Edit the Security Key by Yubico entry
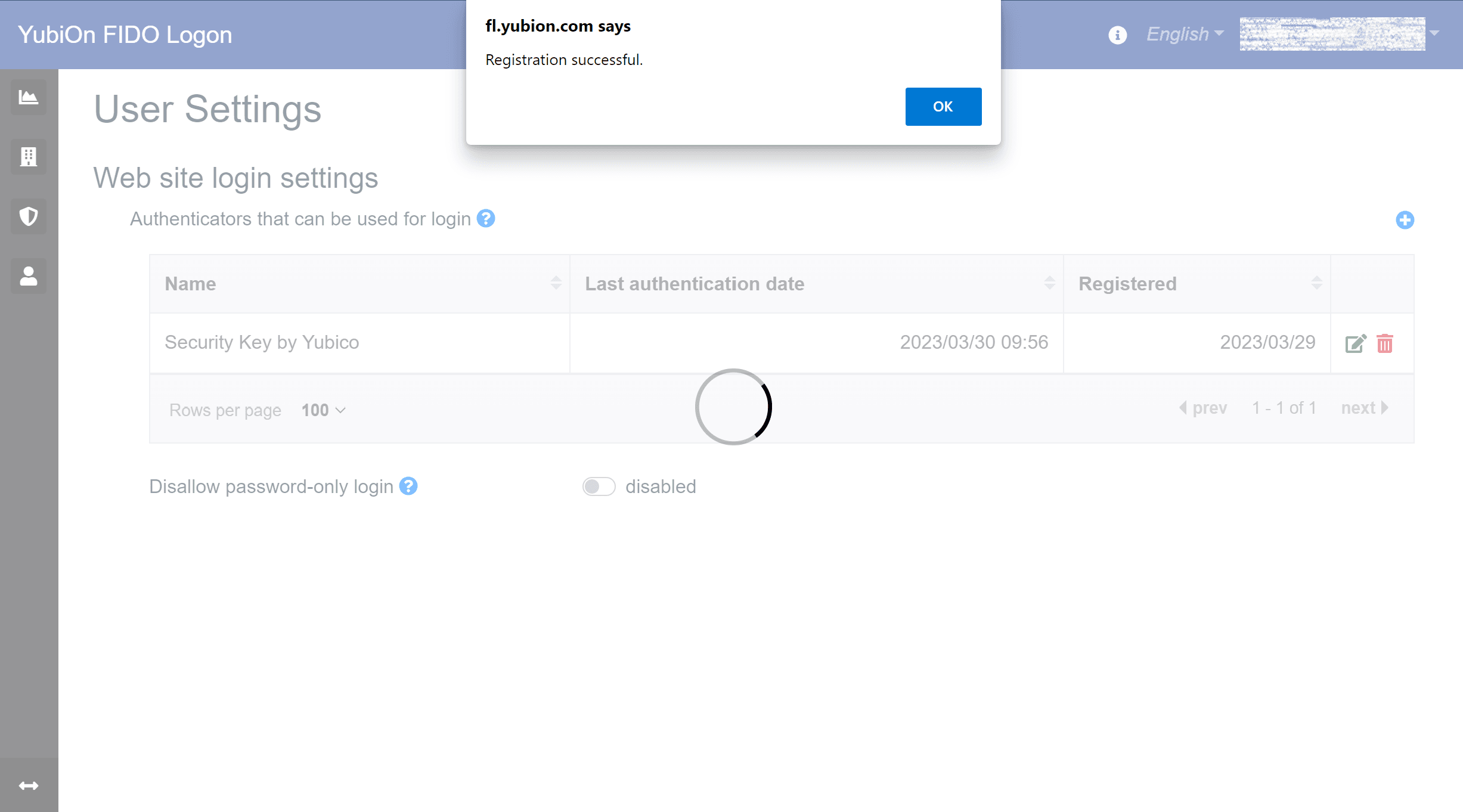This screenshot has width=1463, height=812. click(x=1356, y=343)
